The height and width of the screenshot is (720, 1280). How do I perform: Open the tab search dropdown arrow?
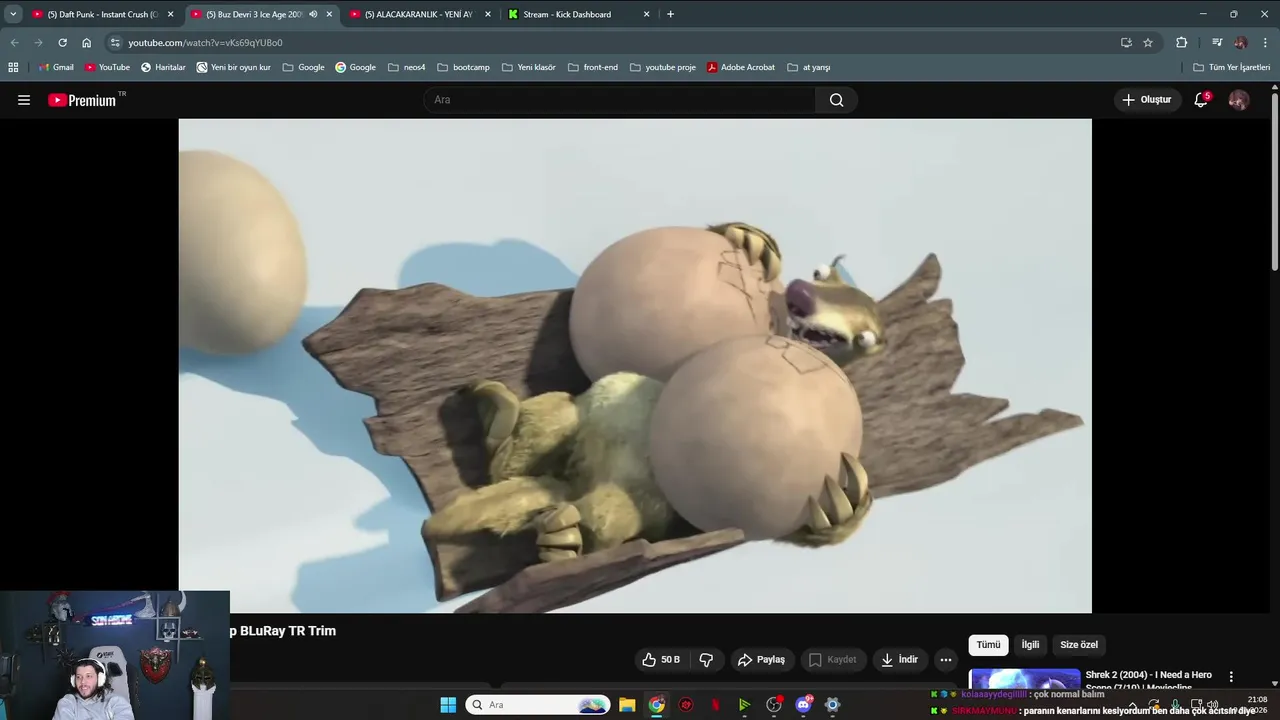pos(13,14)
